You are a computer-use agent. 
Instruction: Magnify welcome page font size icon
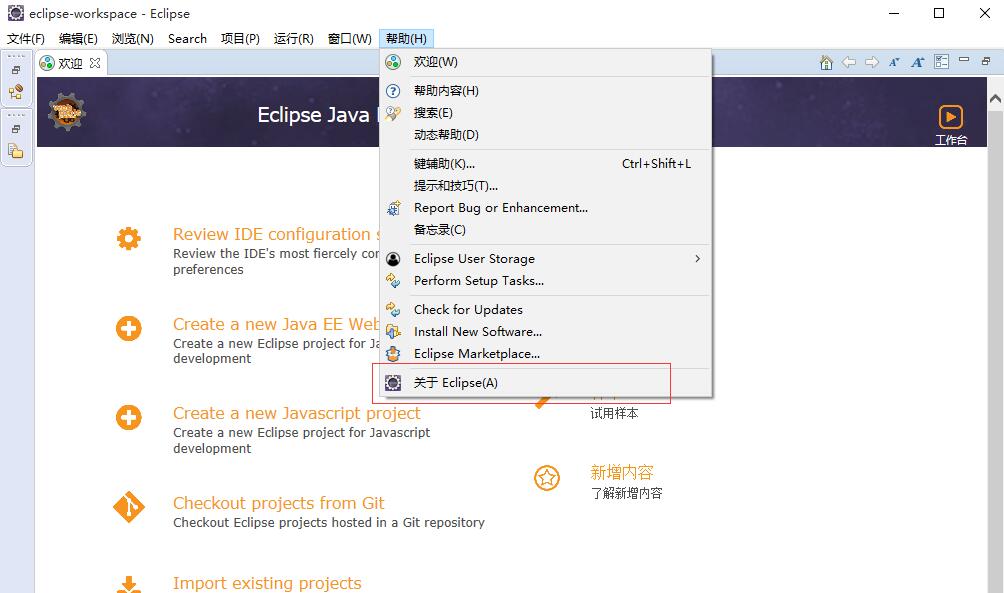click(918, 62)
